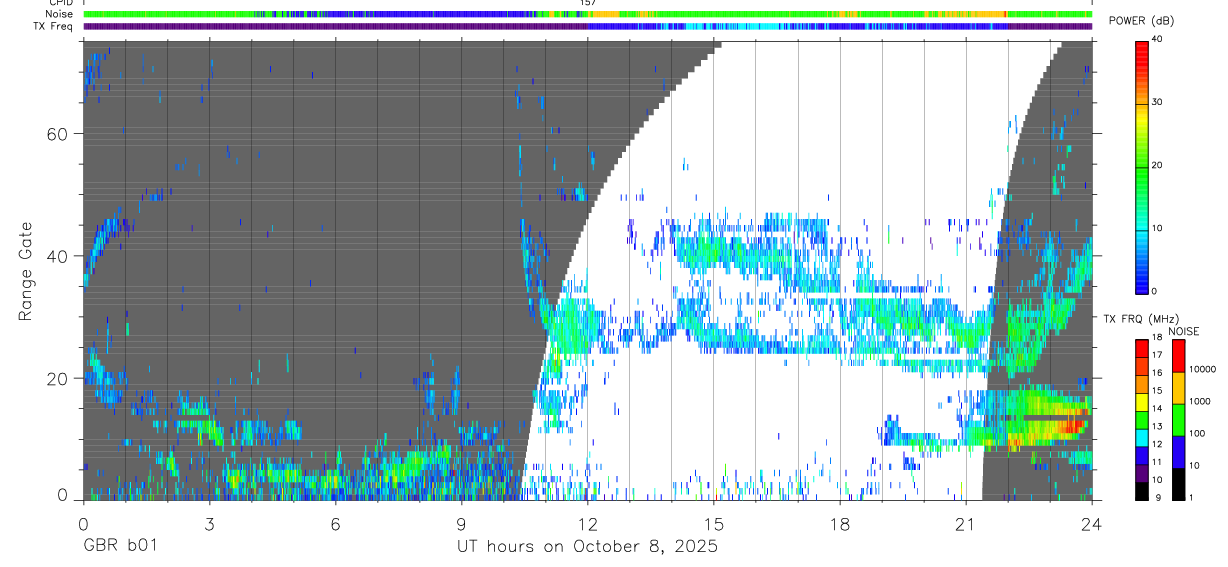The width and height of the screenshot is (1228, 567).
Task: Click the 'TX Freq' strip label
Action: [x=55, y=25]
